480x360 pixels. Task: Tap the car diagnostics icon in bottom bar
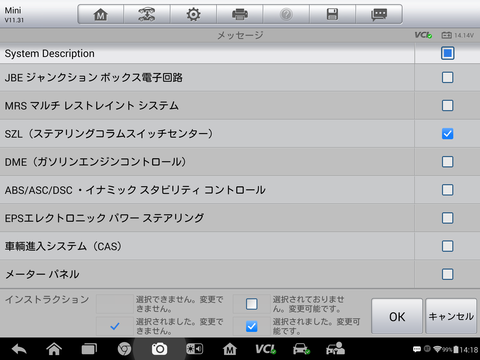(x=301, y=349)
